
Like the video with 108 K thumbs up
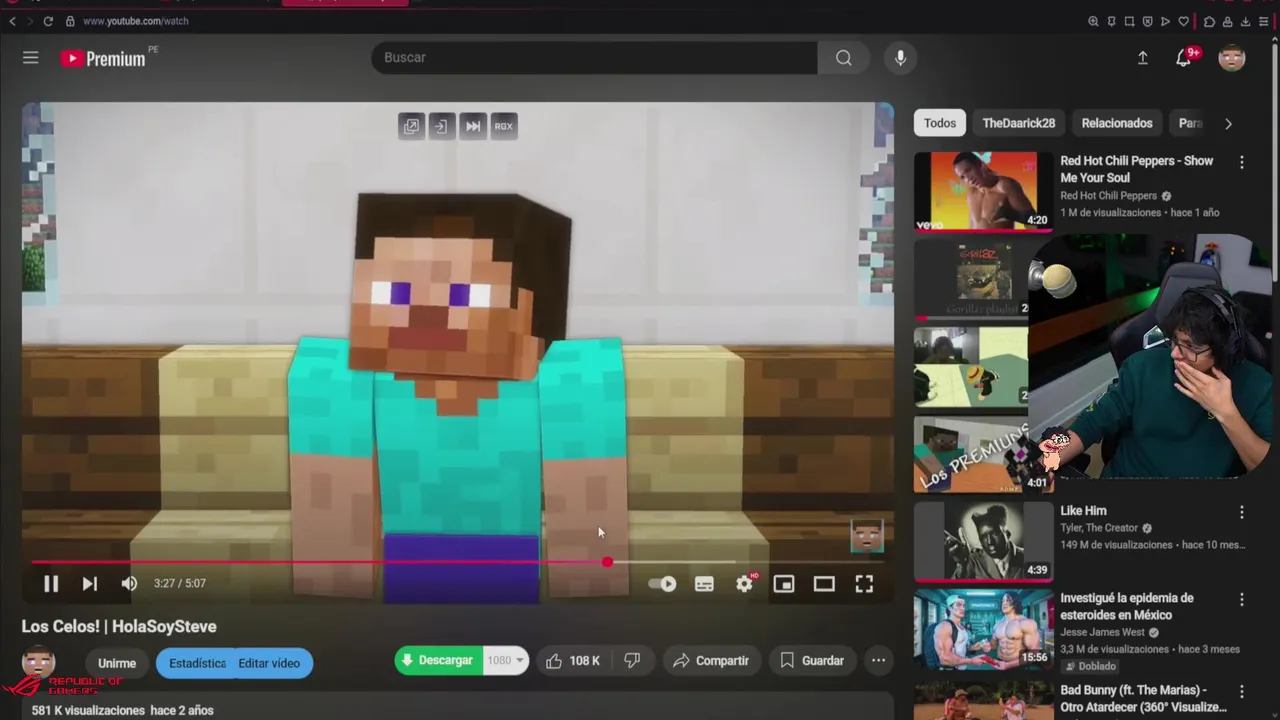(572, 661)
